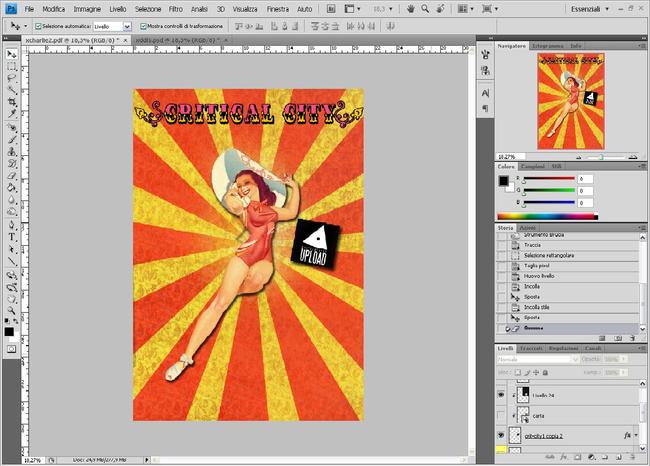Open the Livello auto-select dropdown
This screenshot has width=650, height=466.
(127, 26)
